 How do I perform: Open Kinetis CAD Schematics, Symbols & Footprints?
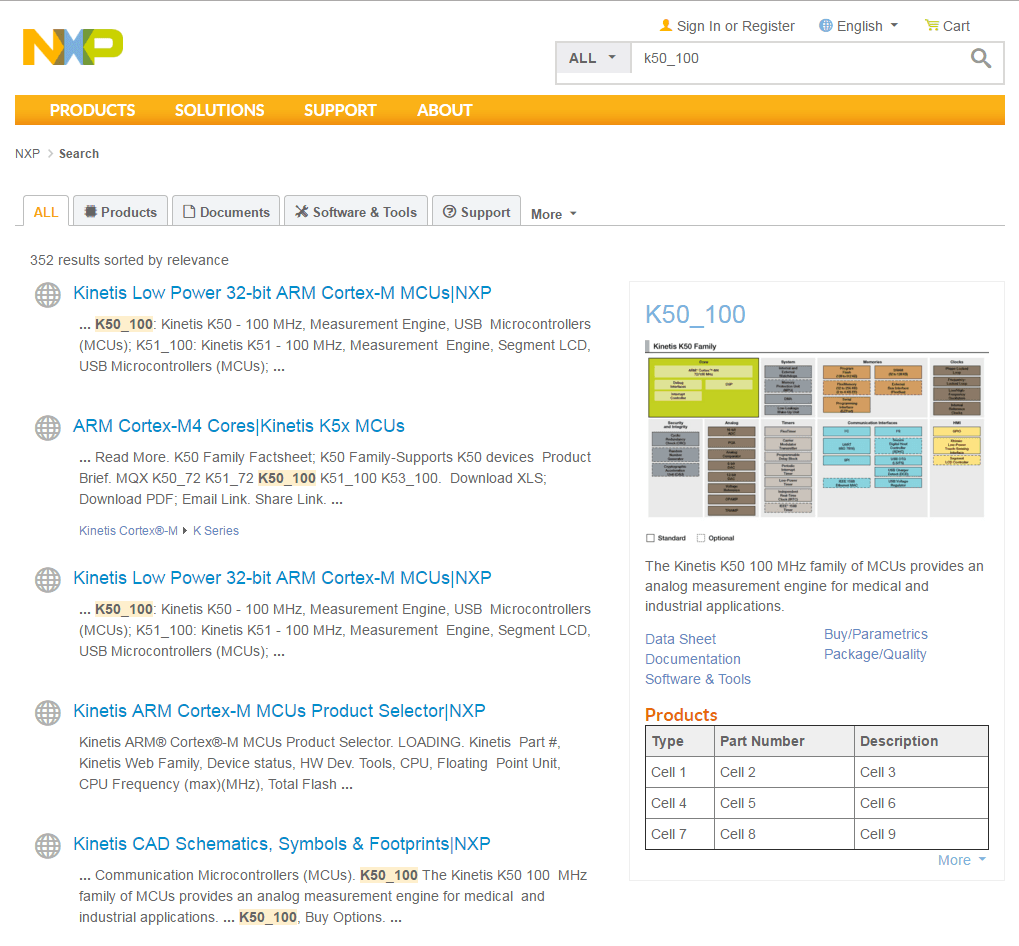coord(281,844)
